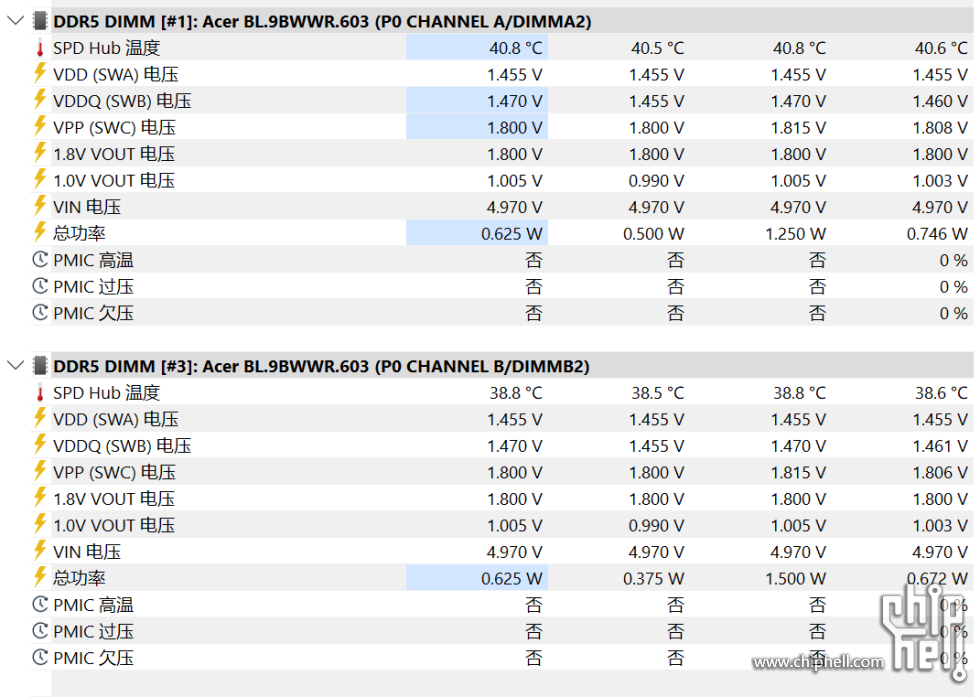Screen dimensions: 980x697
Task: Click thermometer icon of DIMM [#3] SPD Hub
Action: (40, 393)
